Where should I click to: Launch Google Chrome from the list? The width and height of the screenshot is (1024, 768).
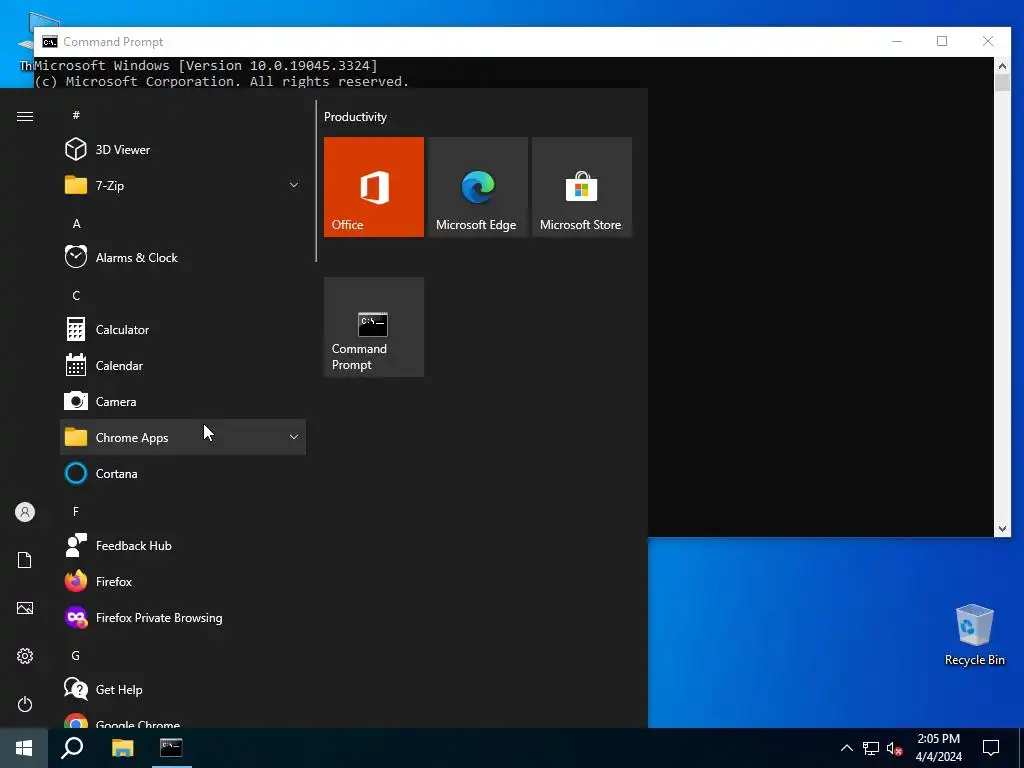point(183,720)
